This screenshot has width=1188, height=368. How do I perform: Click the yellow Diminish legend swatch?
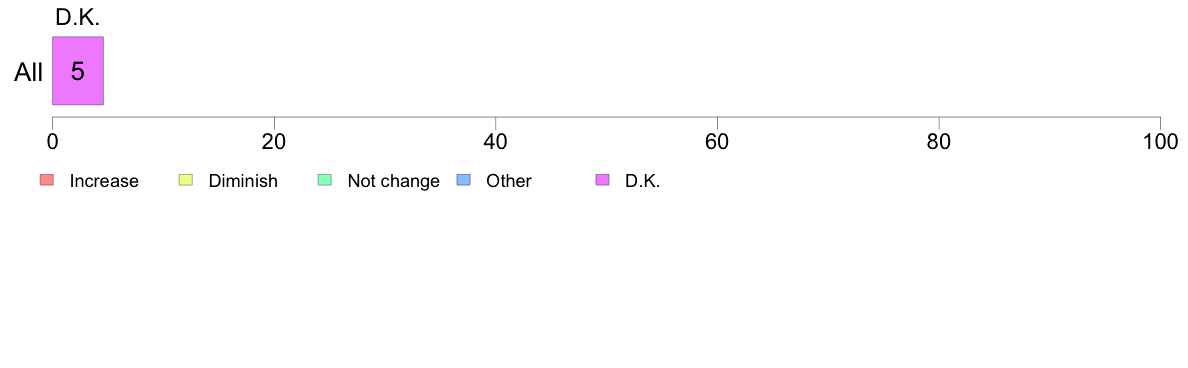[x=186, y=180]
